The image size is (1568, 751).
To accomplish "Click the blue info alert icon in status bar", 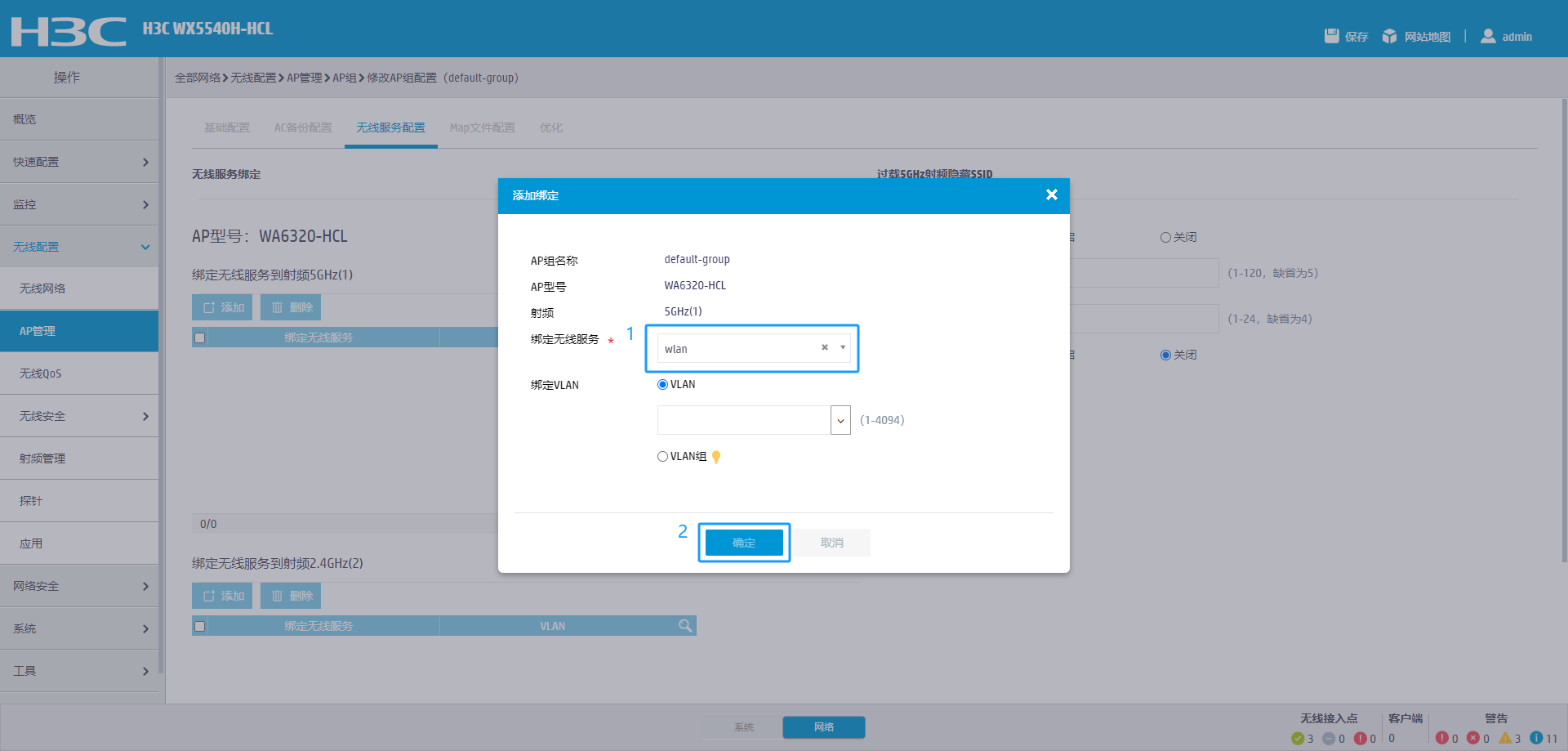I will coord(1536,738).
